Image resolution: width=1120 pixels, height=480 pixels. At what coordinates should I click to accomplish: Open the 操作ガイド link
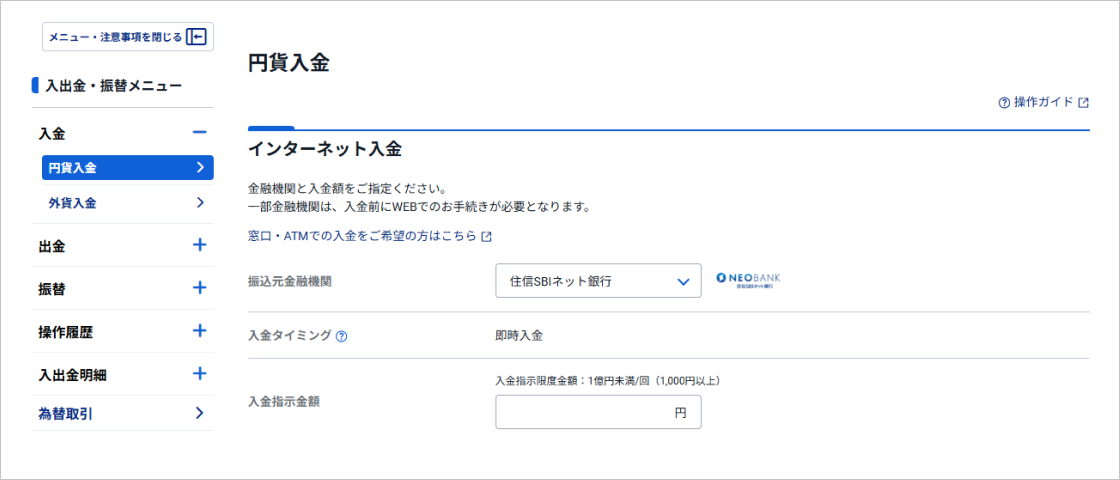tap(1043, 103)
